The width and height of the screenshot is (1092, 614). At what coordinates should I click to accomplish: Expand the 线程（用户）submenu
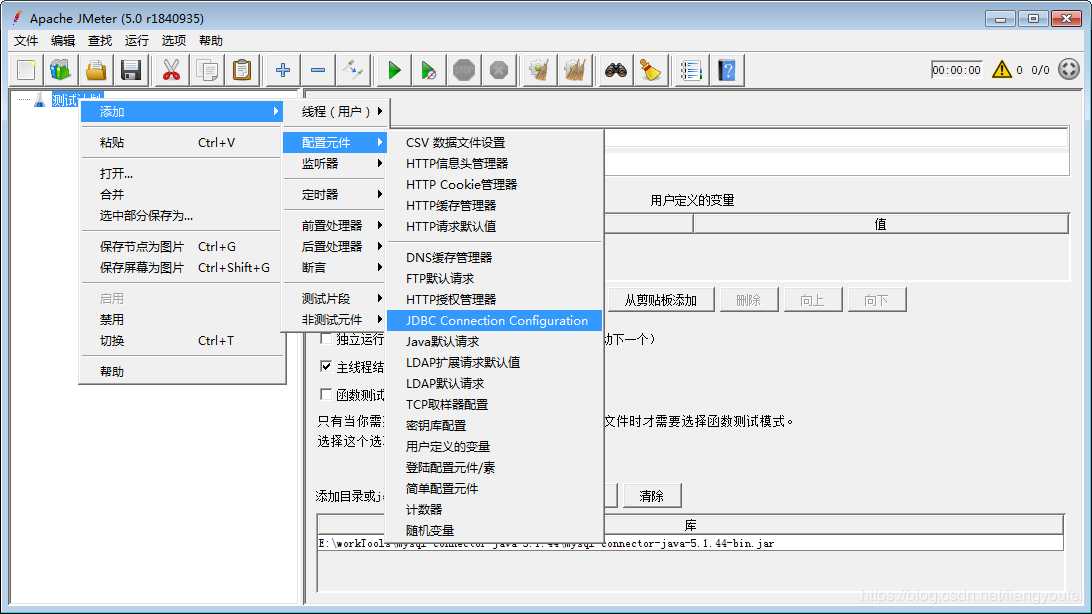(x=336, y=111)
